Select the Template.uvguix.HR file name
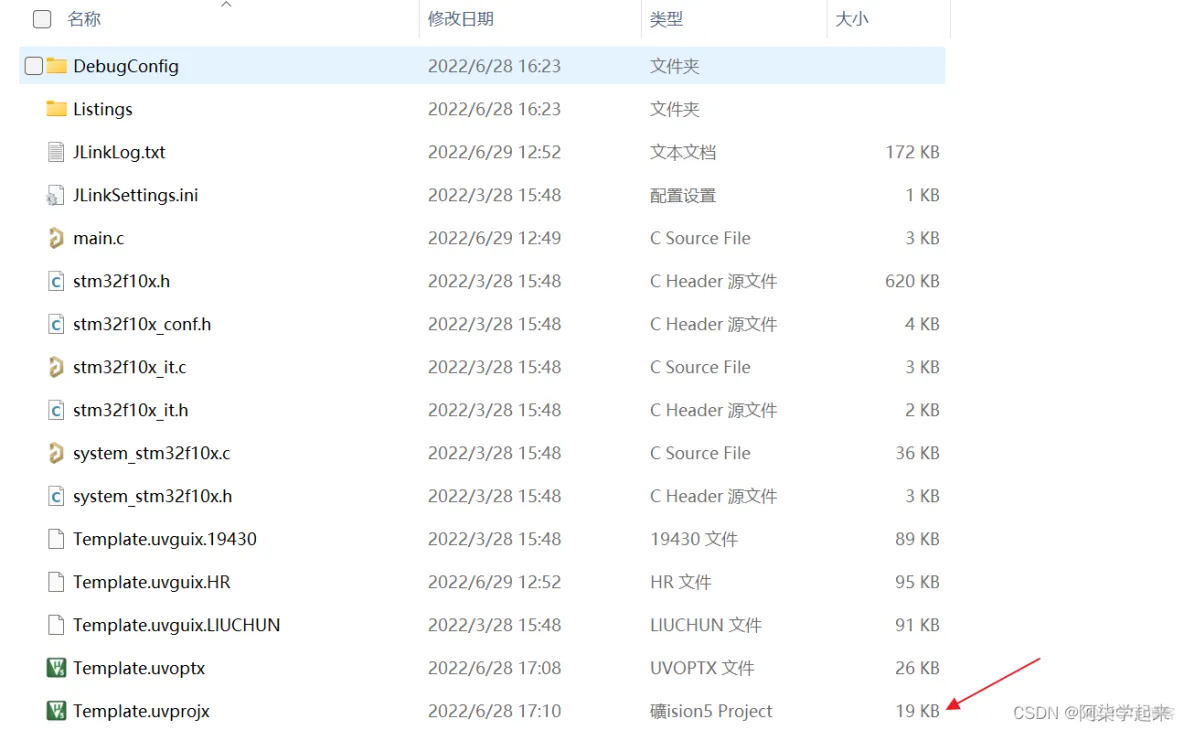This screenshot has height=730, width=1184. 152,582
